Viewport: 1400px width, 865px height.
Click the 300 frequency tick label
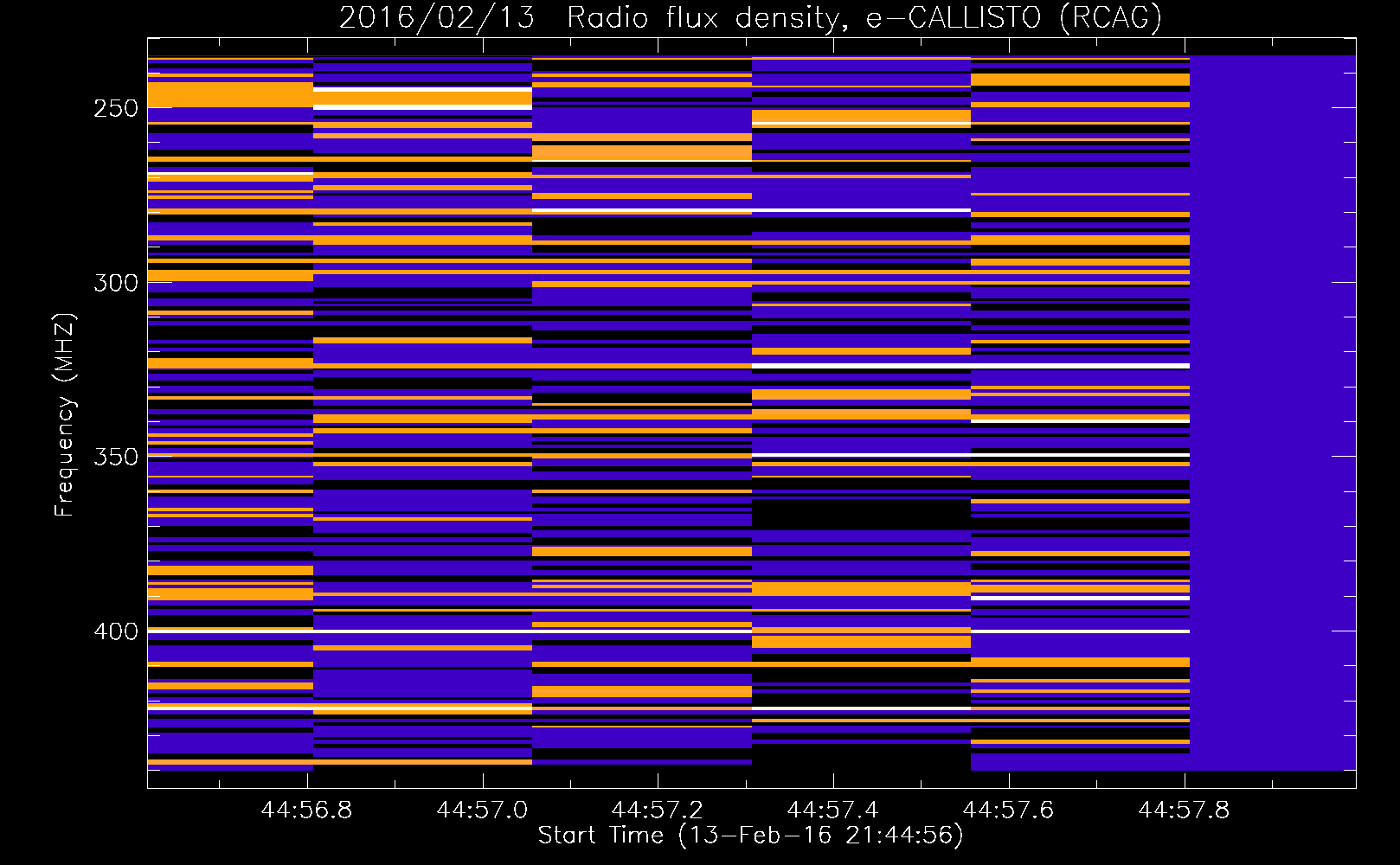(x=116, y=283)
